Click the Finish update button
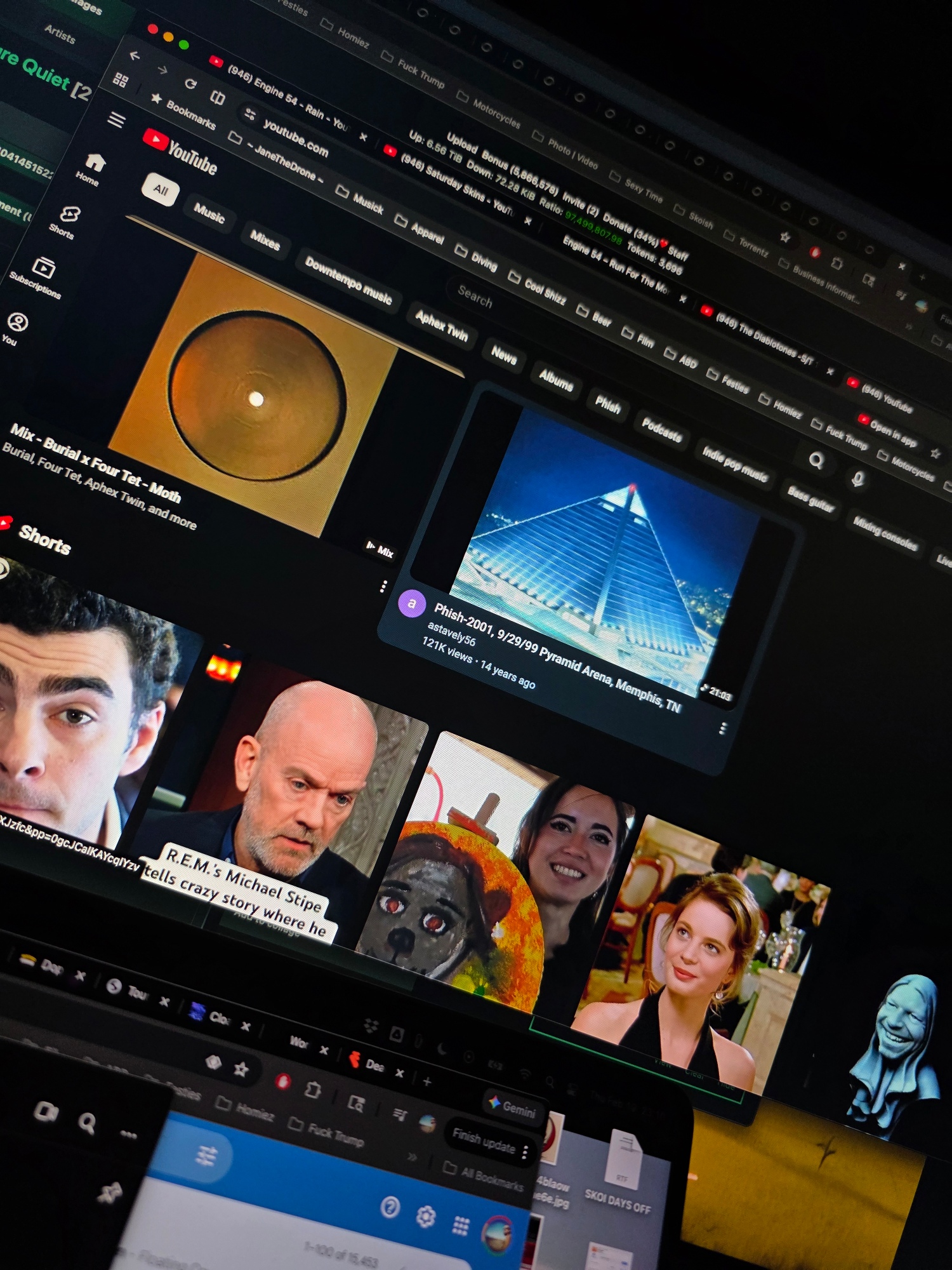This screenshot has width=952, height=1270. tap(484, 1142)
